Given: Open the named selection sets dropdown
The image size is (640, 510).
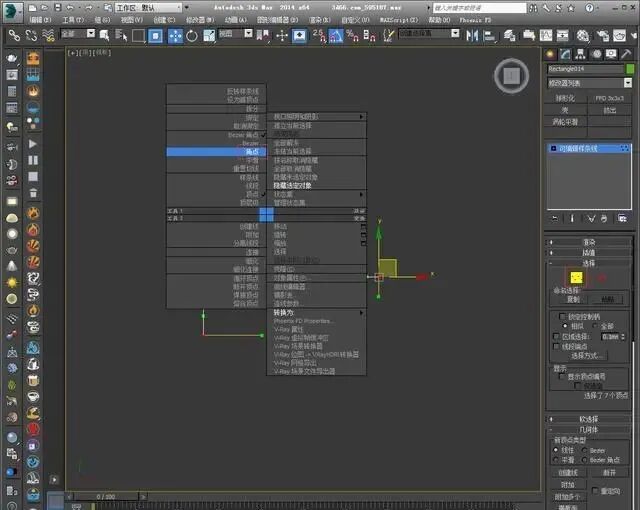Looking at the screenshot, I should [429, 33].
